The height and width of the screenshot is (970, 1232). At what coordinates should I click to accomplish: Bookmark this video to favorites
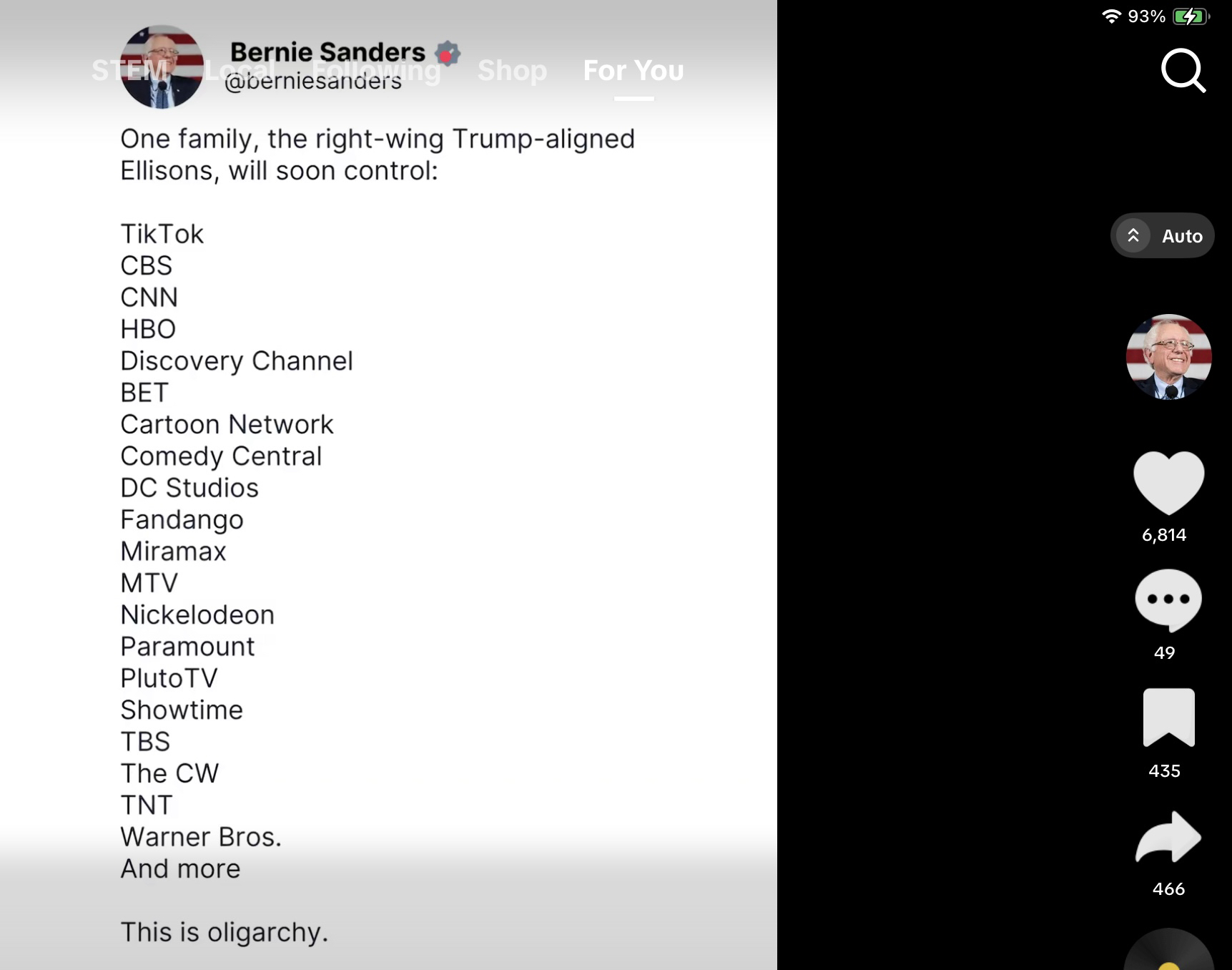pyautogui.click(x=1168, y=717)
